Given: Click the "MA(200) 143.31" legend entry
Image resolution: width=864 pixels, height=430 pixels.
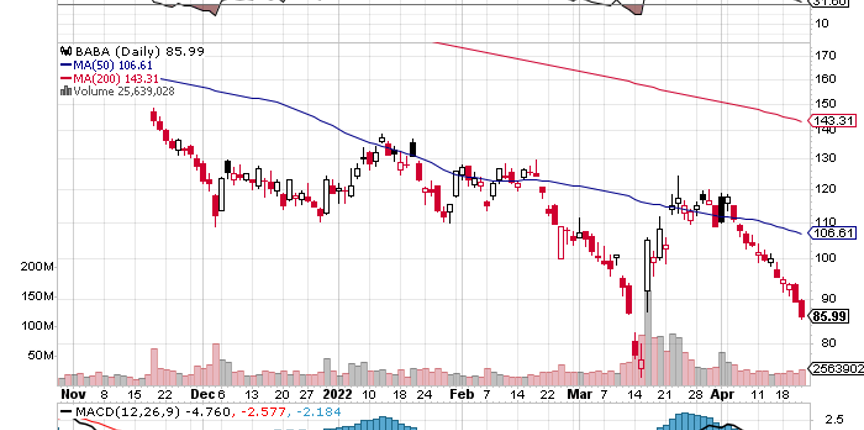Looking at the screenshot, I should pos(116,78).
